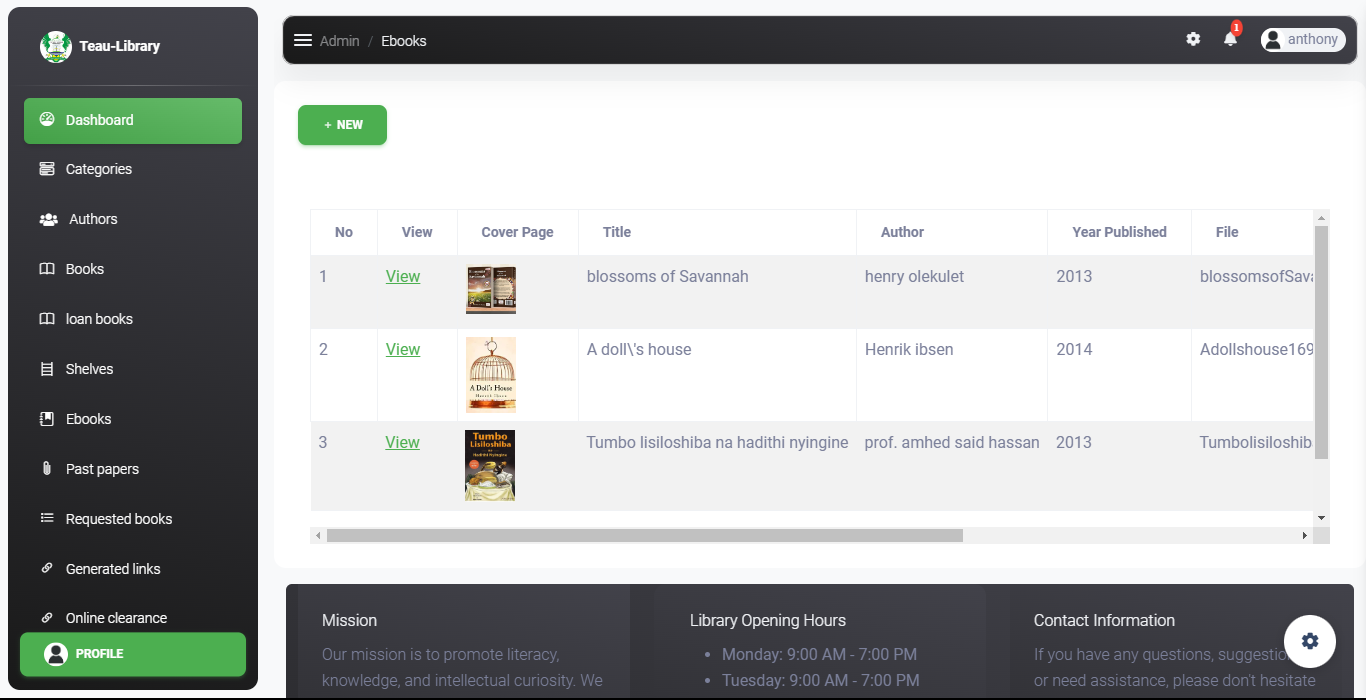Click the table's horizontal scrollbar right arrow
The image size is (1366, 700).
(1304, 536)
